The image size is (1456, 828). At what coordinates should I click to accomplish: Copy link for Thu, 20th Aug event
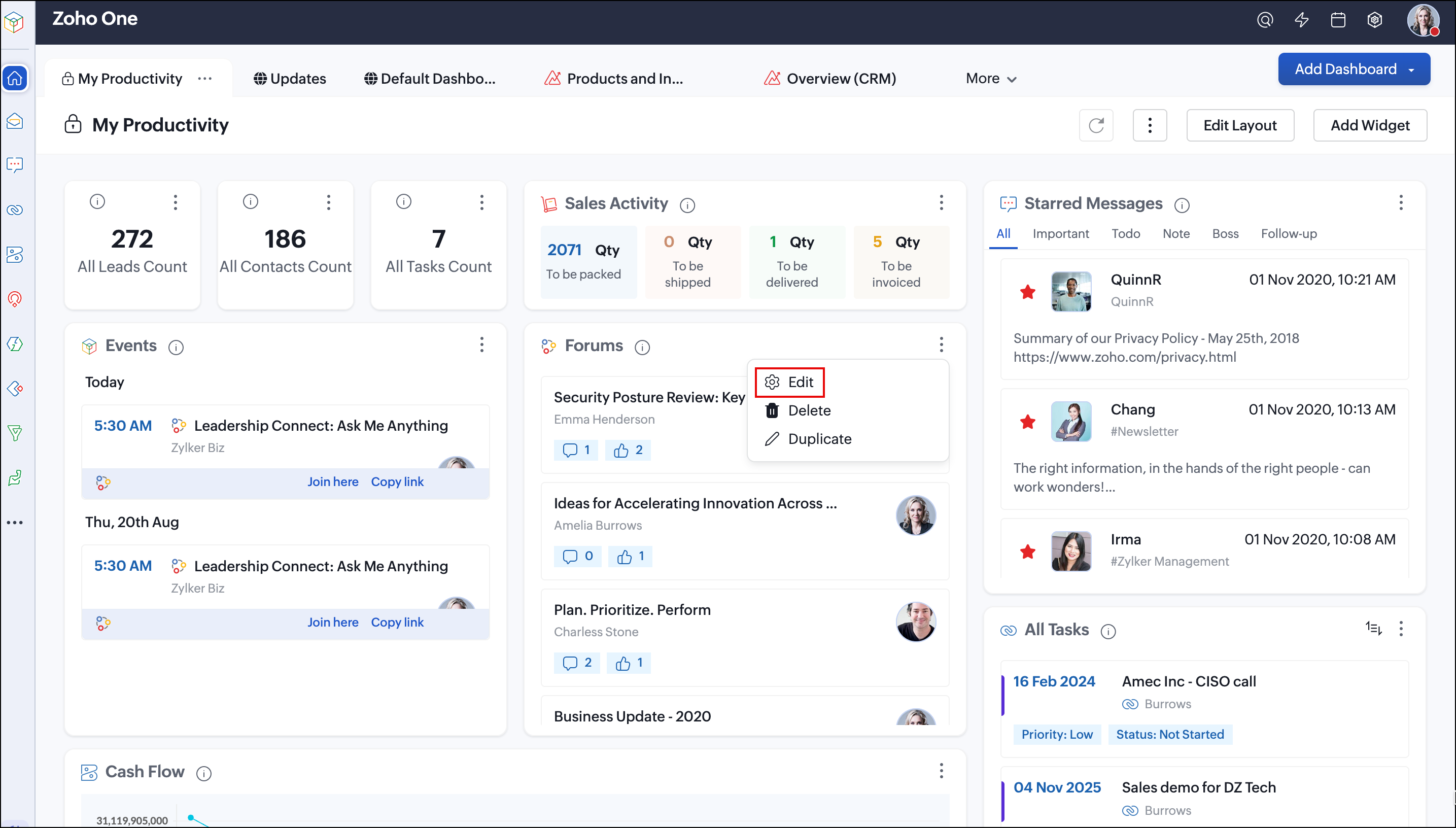coord(397,622)
